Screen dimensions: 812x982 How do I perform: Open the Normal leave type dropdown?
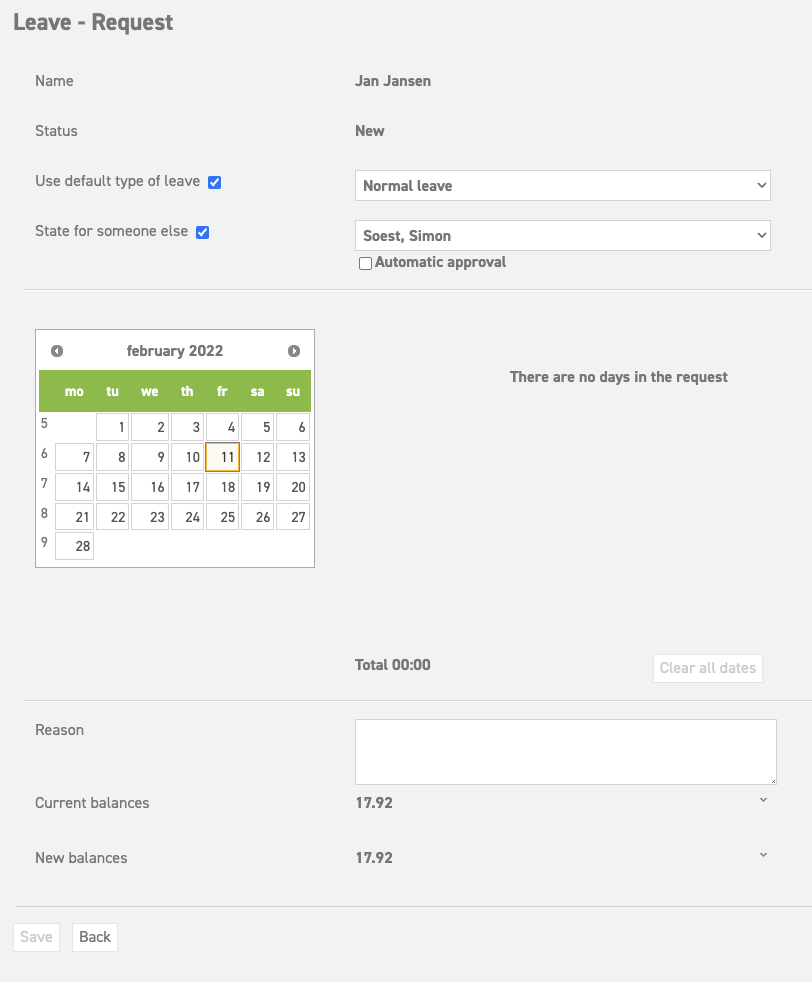[x=562, y=185]
